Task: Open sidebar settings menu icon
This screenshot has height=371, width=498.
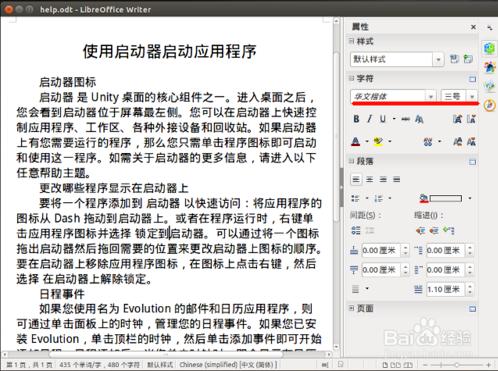Action: click(x=489, y=28)
